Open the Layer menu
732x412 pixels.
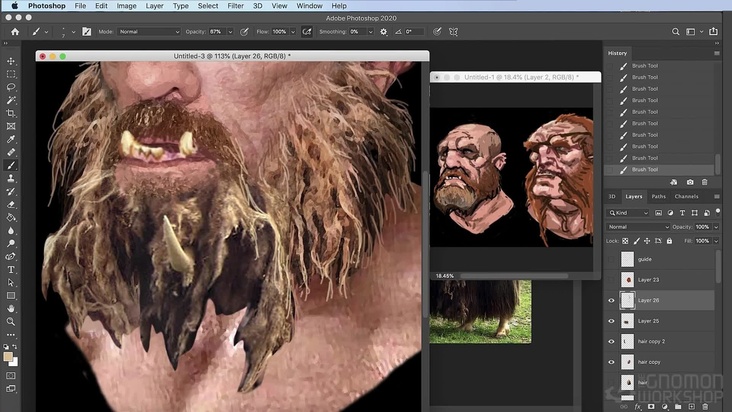point(154,6)
